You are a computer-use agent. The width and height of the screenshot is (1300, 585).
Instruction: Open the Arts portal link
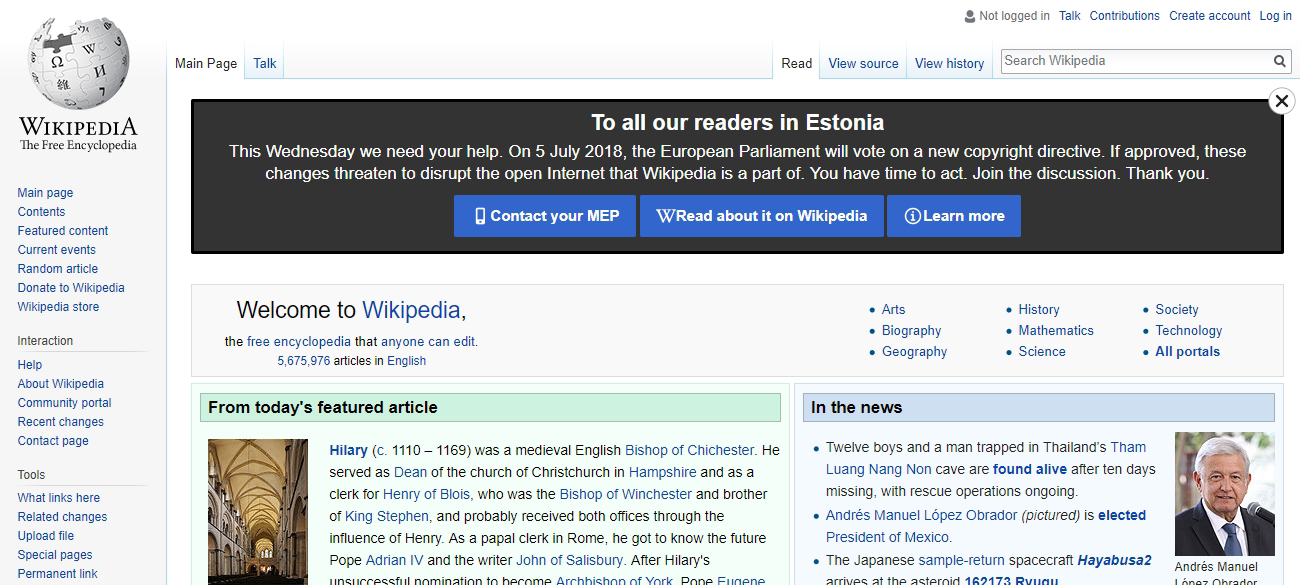(894, 310)
